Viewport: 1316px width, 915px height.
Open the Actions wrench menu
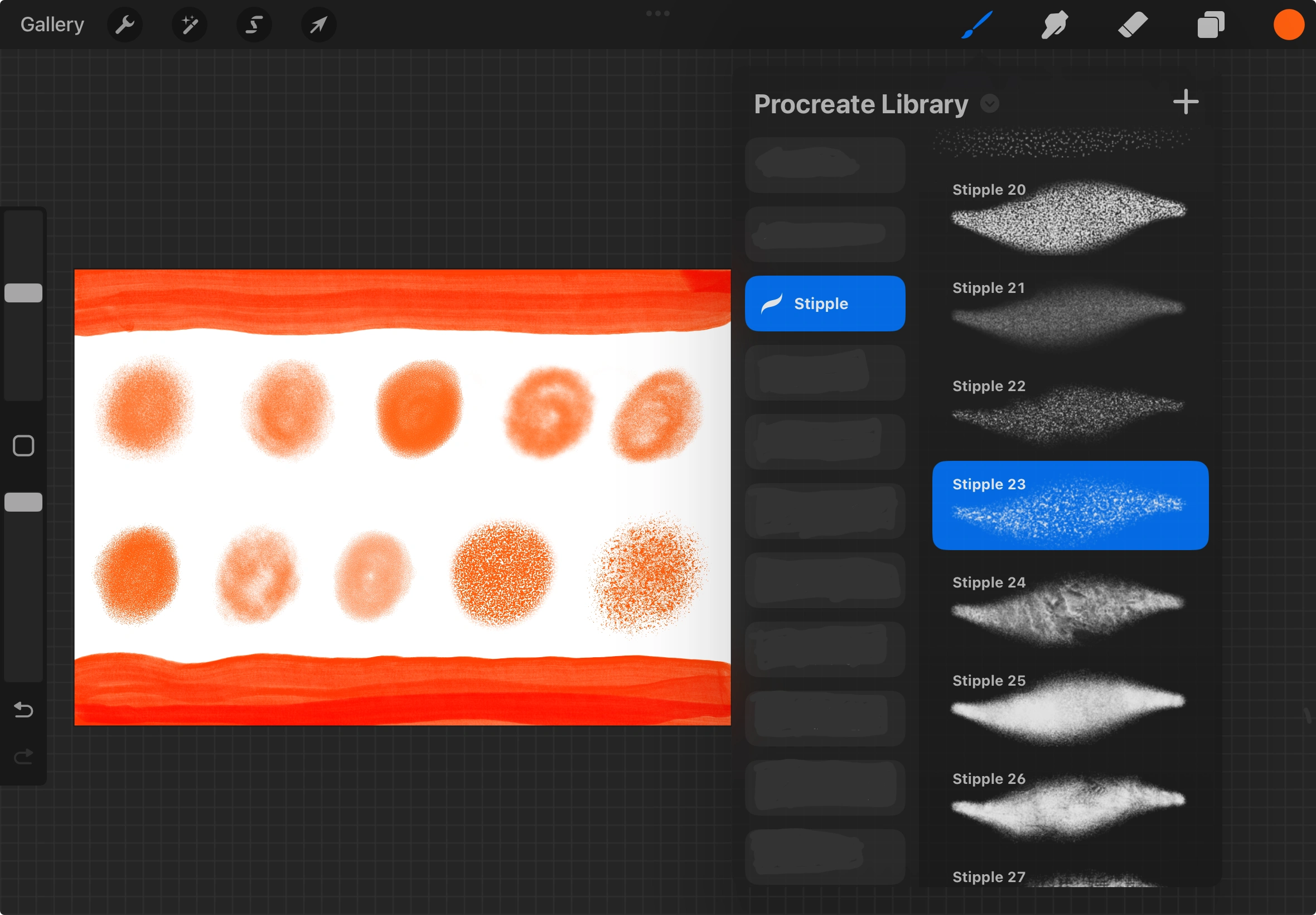[124, 25]
